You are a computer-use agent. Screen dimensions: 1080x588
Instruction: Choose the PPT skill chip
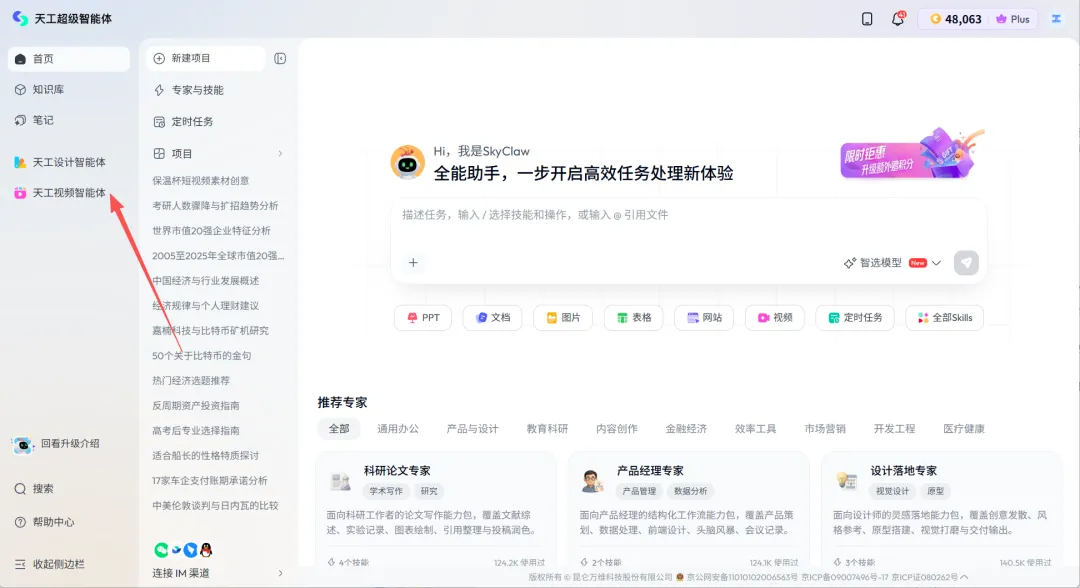(x=423, y=318)
